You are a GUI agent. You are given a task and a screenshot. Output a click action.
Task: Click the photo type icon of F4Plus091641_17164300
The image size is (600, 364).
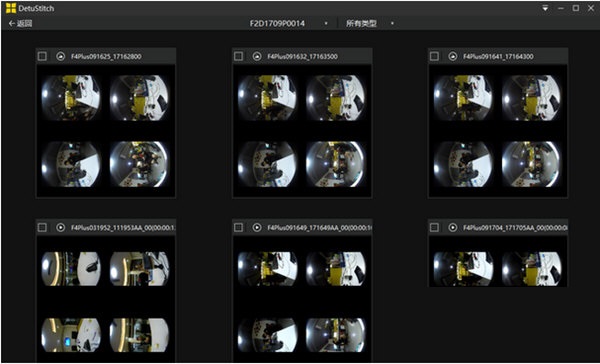453,56
